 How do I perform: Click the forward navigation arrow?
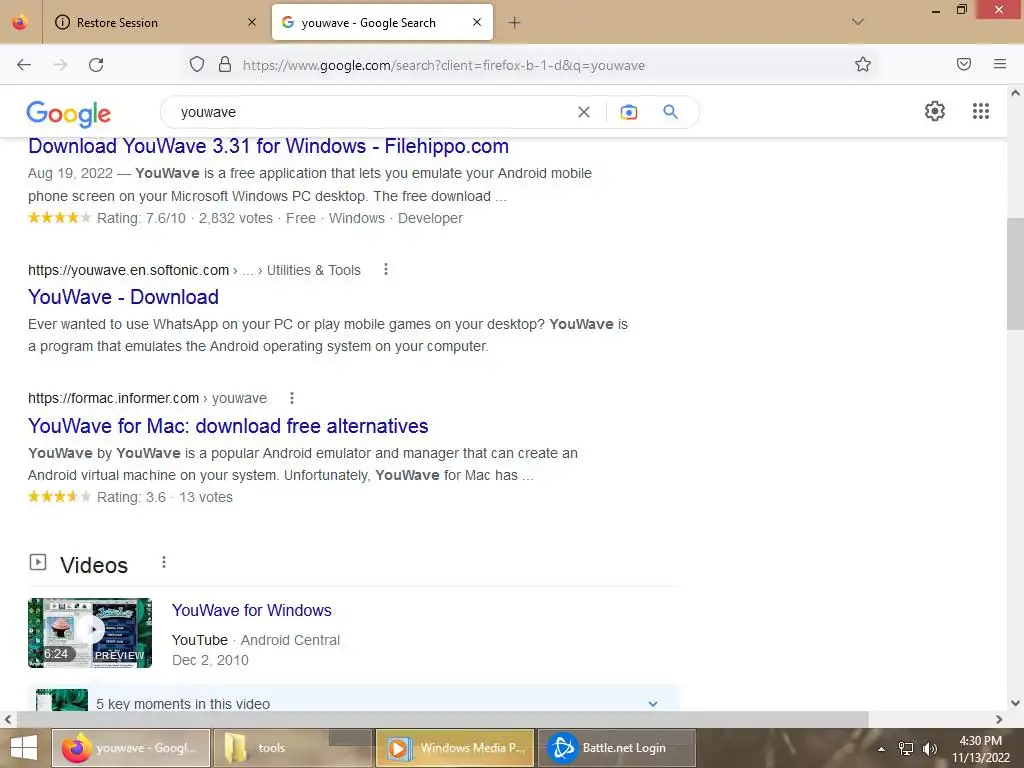coord(60,65)
